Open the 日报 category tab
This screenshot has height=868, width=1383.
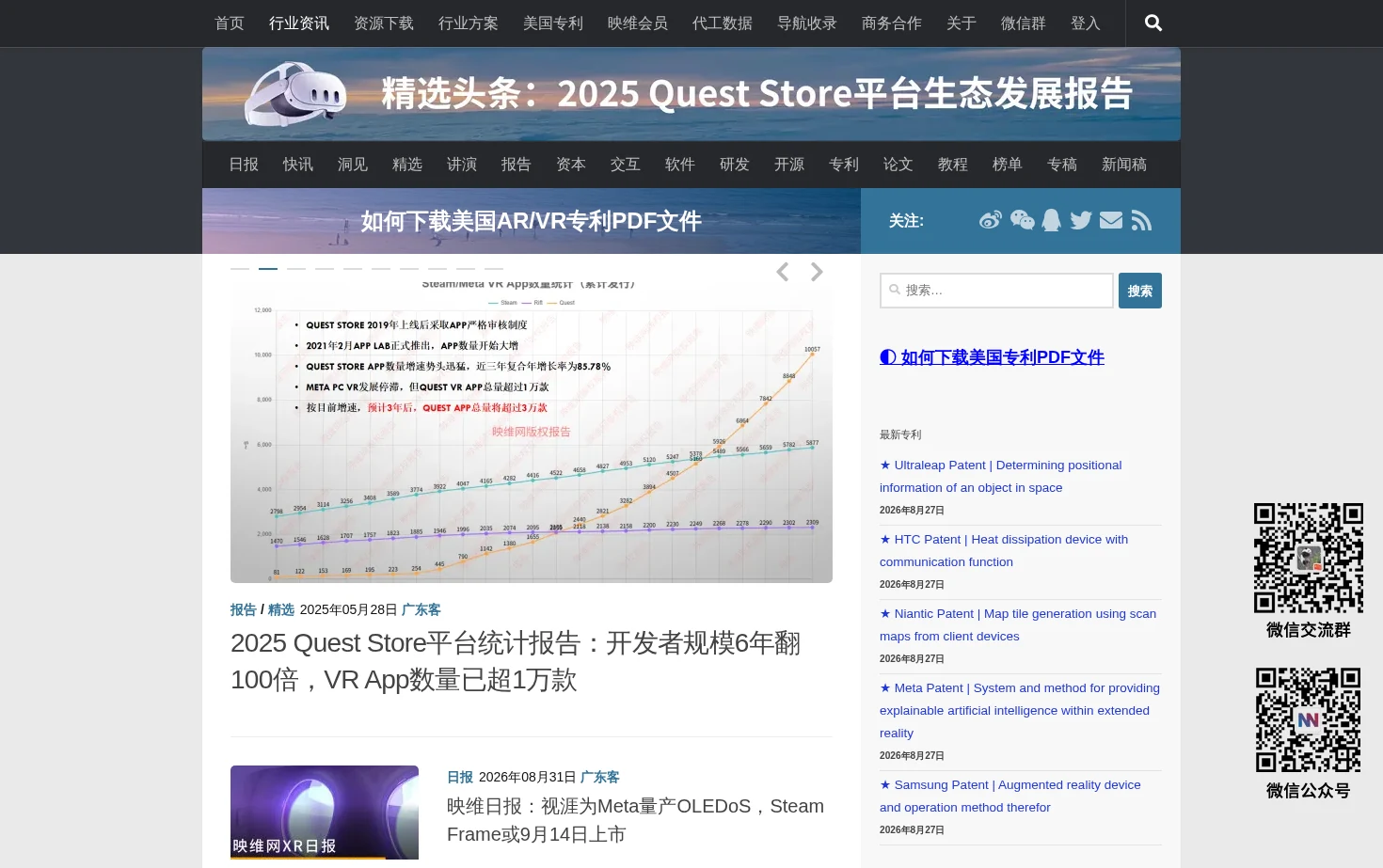coord(244,165)
